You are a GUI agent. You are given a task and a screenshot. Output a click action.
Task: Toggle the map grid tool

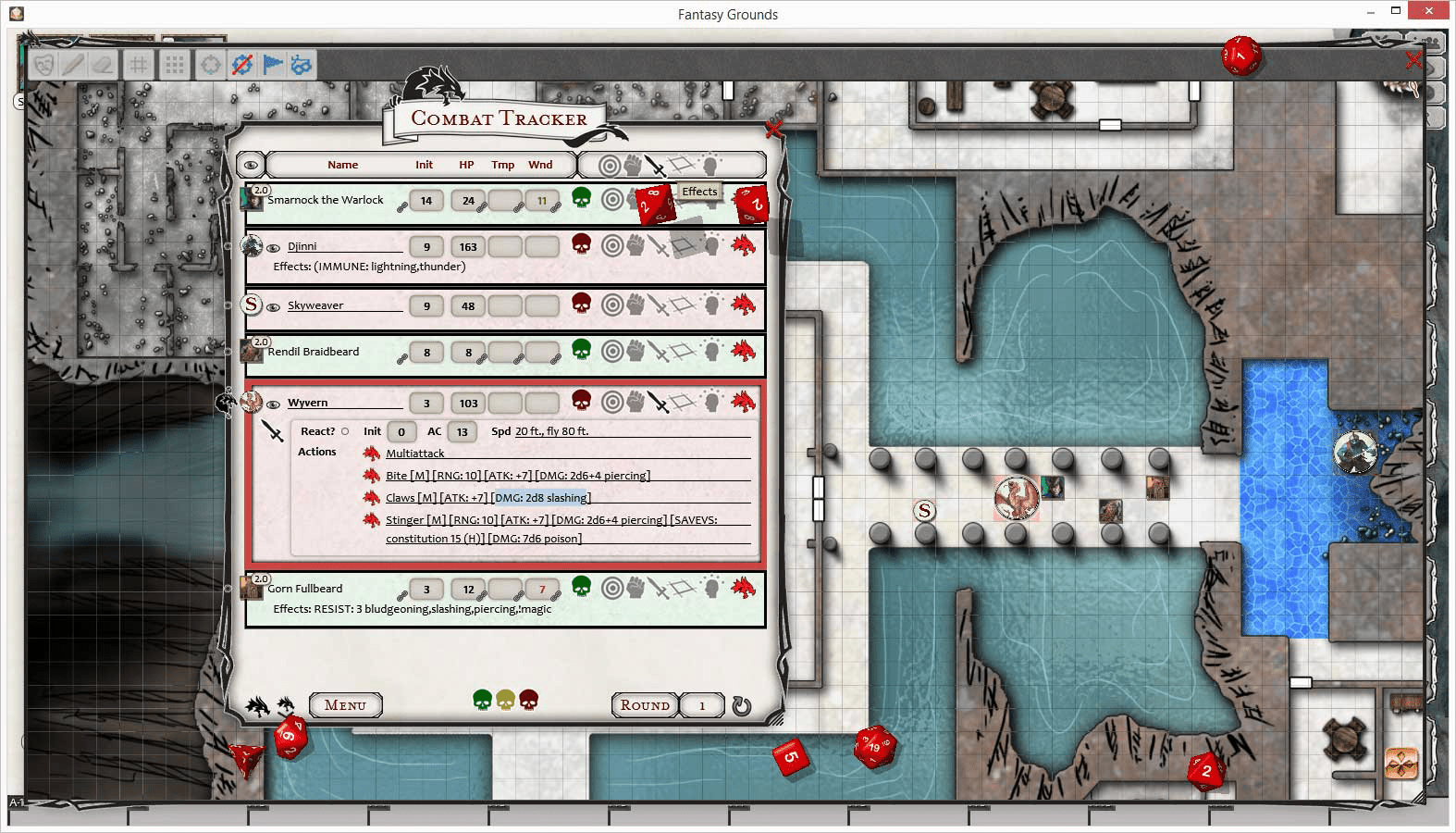click(x=139, y=65)
